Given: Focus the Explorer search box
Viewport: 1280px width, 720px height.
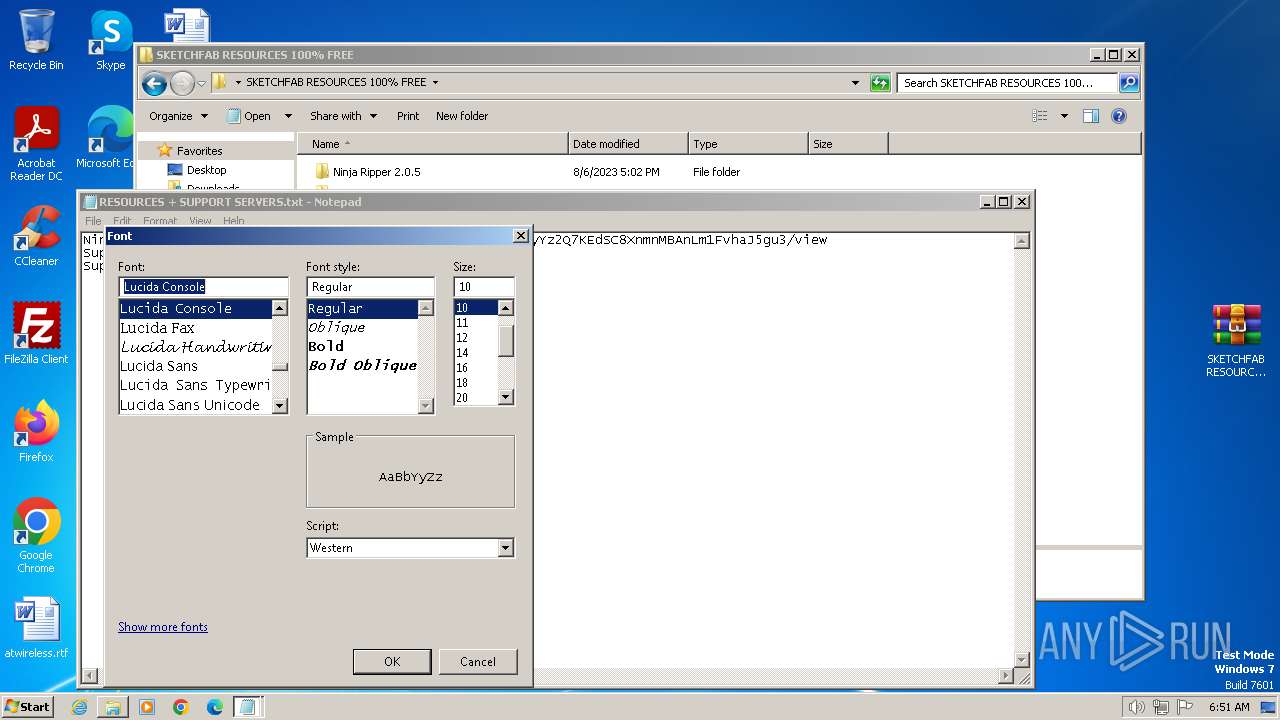Looking at the screenshot, I should (1008, 83).
